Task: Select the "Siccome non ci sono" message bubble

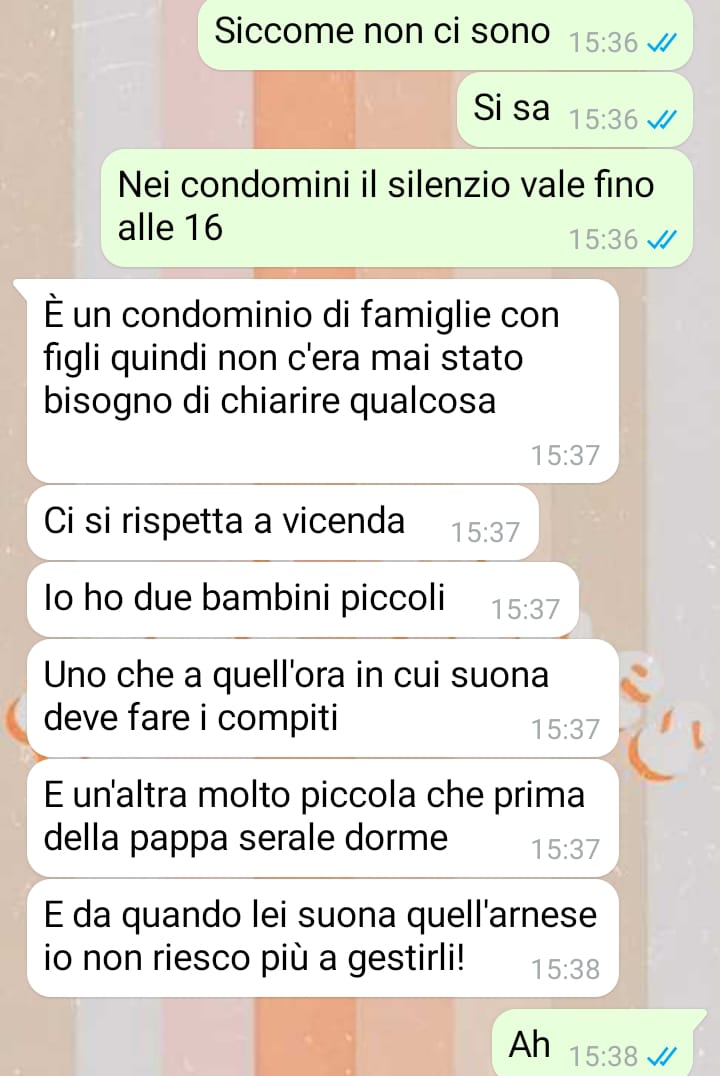Action: click(x=445, y=33)
